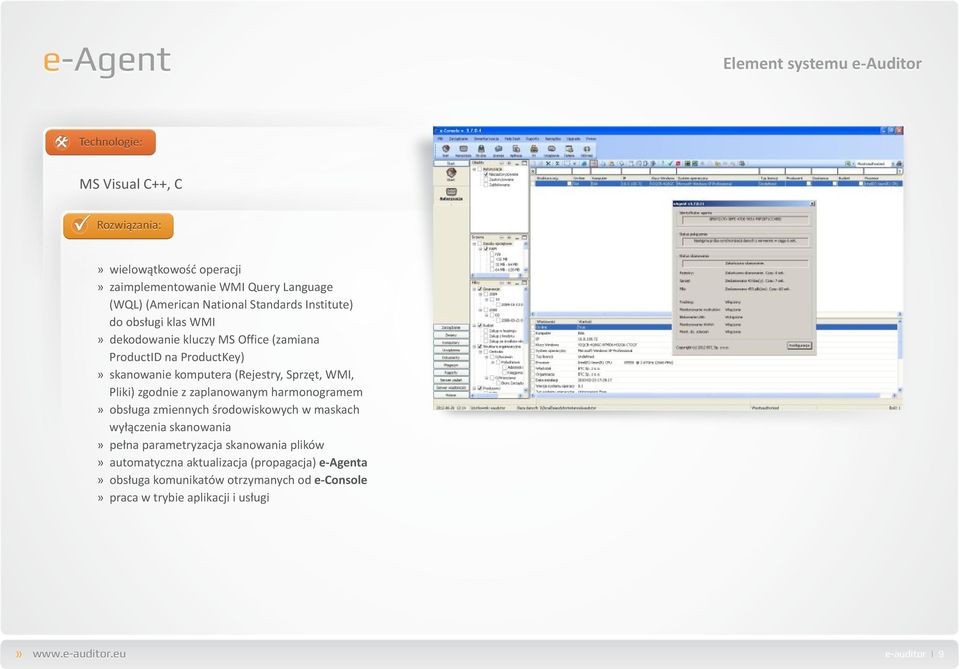Click the agent identifier field in eAgent dialog

(745, 220)
